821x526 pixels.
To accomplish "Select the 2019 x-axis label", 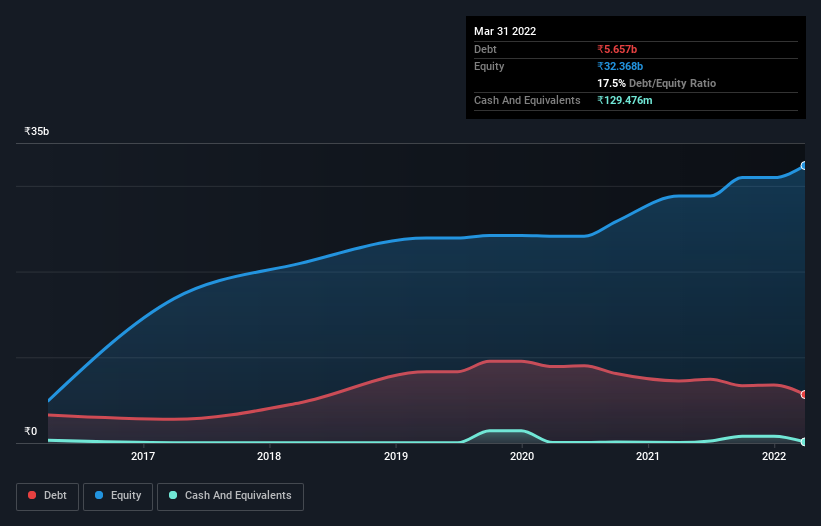I will coord(396,456).
